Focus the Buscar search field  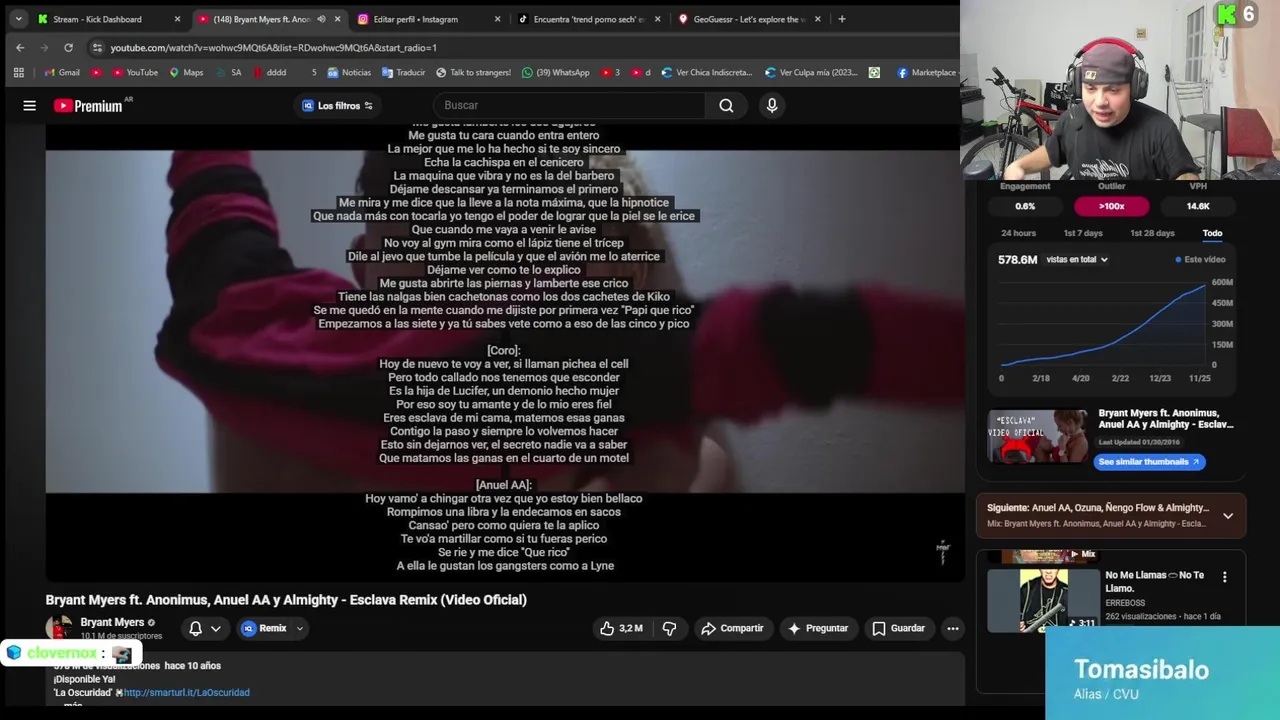point(569,105)
